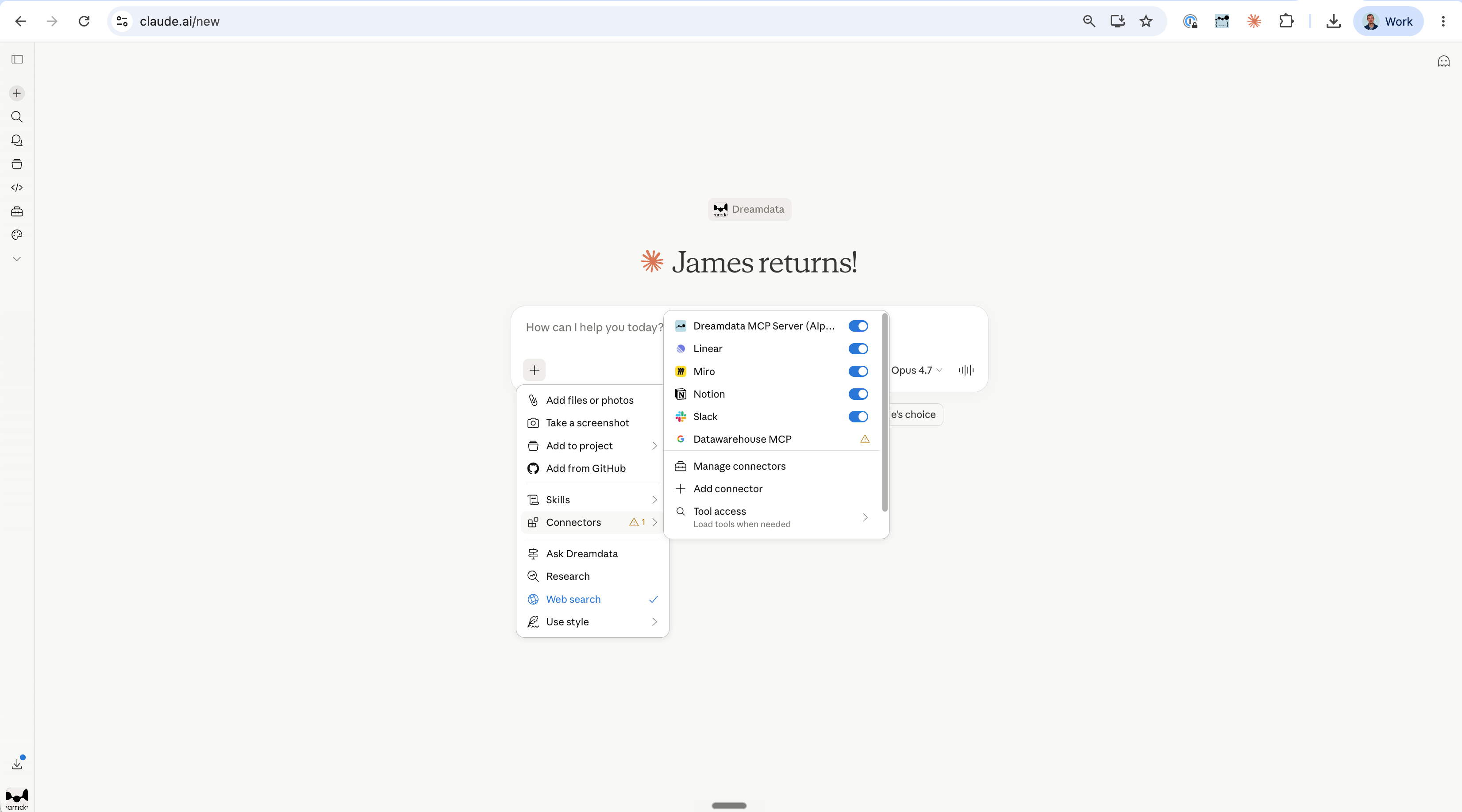
Task: Select Ask Dreamdata option
Action: coord(592,554)
